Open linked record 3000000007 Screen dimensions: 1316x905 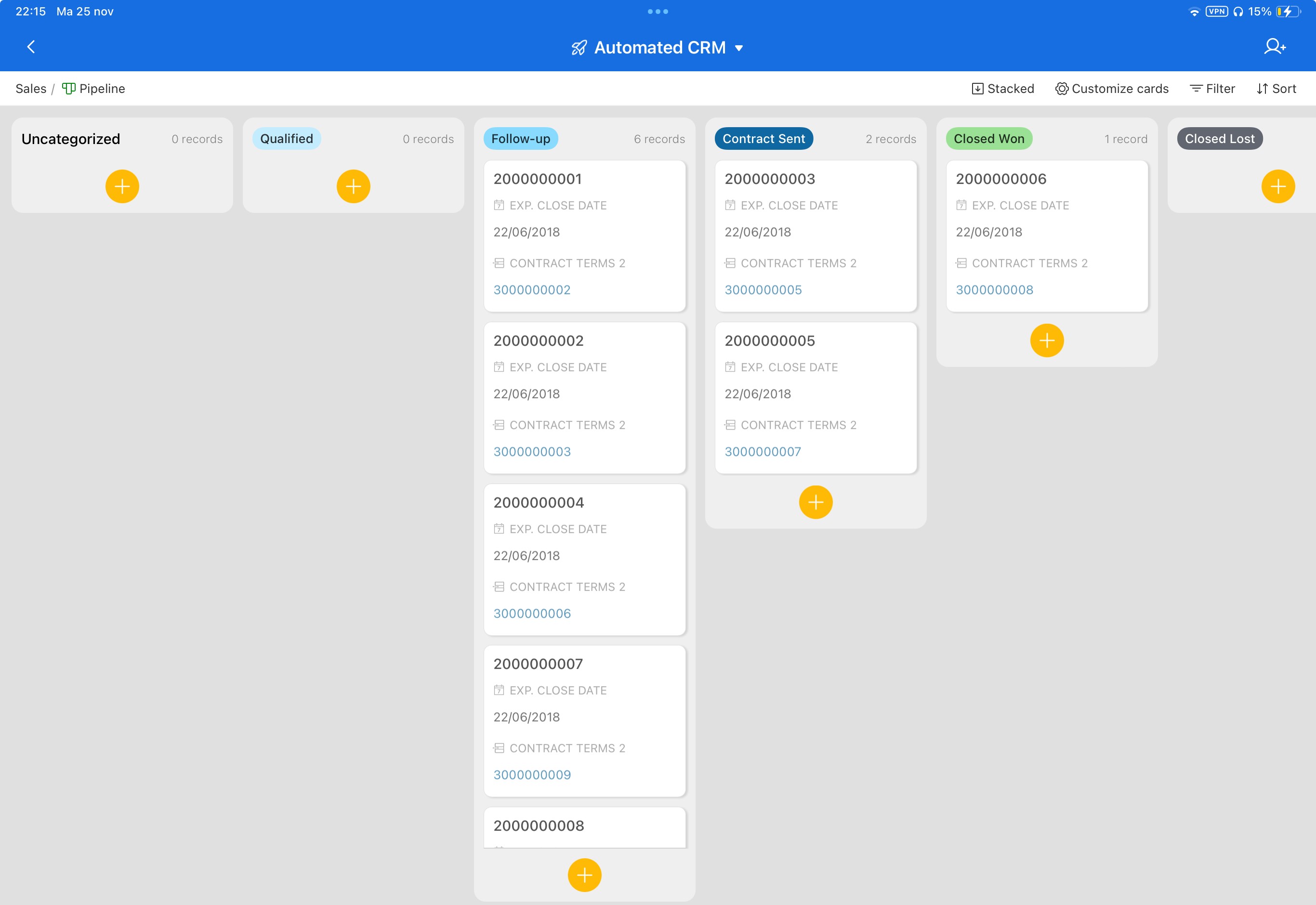[x=763, y=452]
